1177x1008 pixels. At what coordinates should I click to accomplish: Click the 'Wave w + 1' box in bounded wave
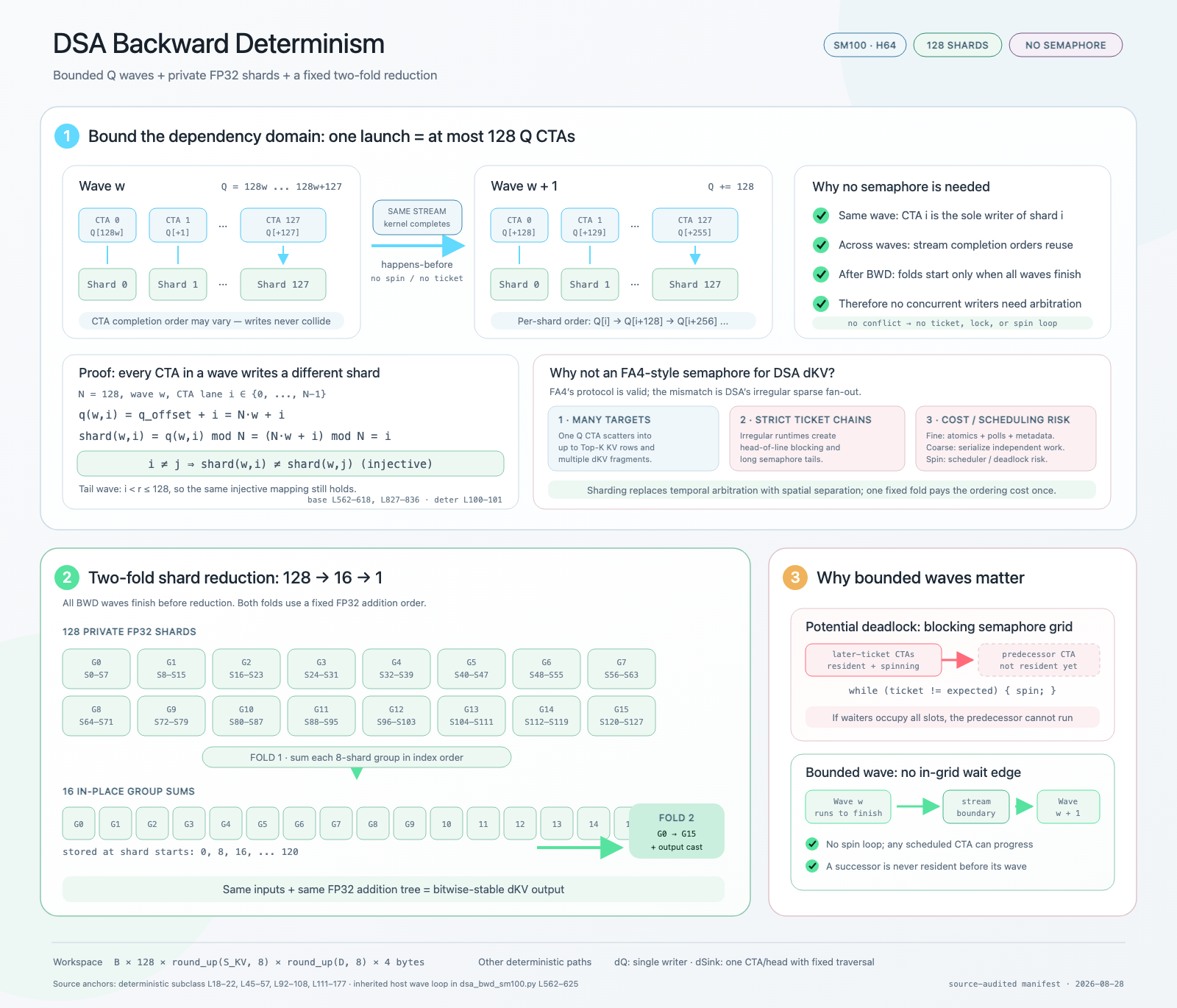pyautogui.click(x=1068, y=807)
